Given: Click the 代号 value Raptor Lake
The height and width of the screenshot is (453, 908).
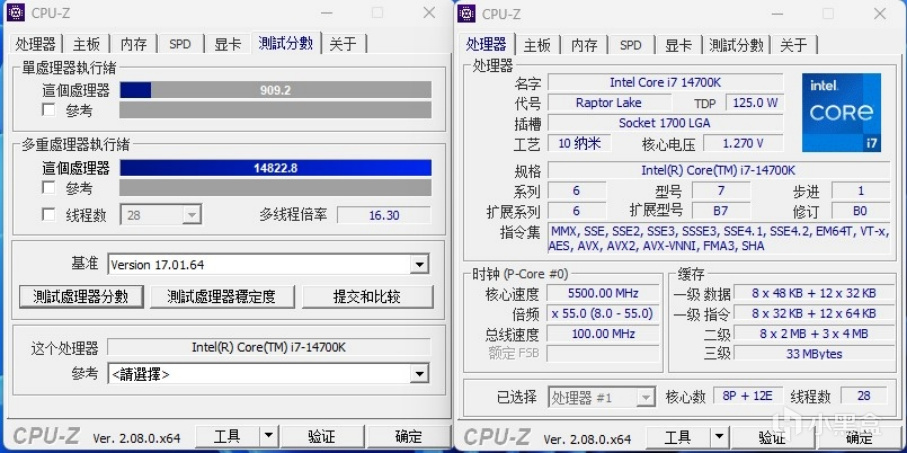Looking at the screenshot, I should 609,103.
